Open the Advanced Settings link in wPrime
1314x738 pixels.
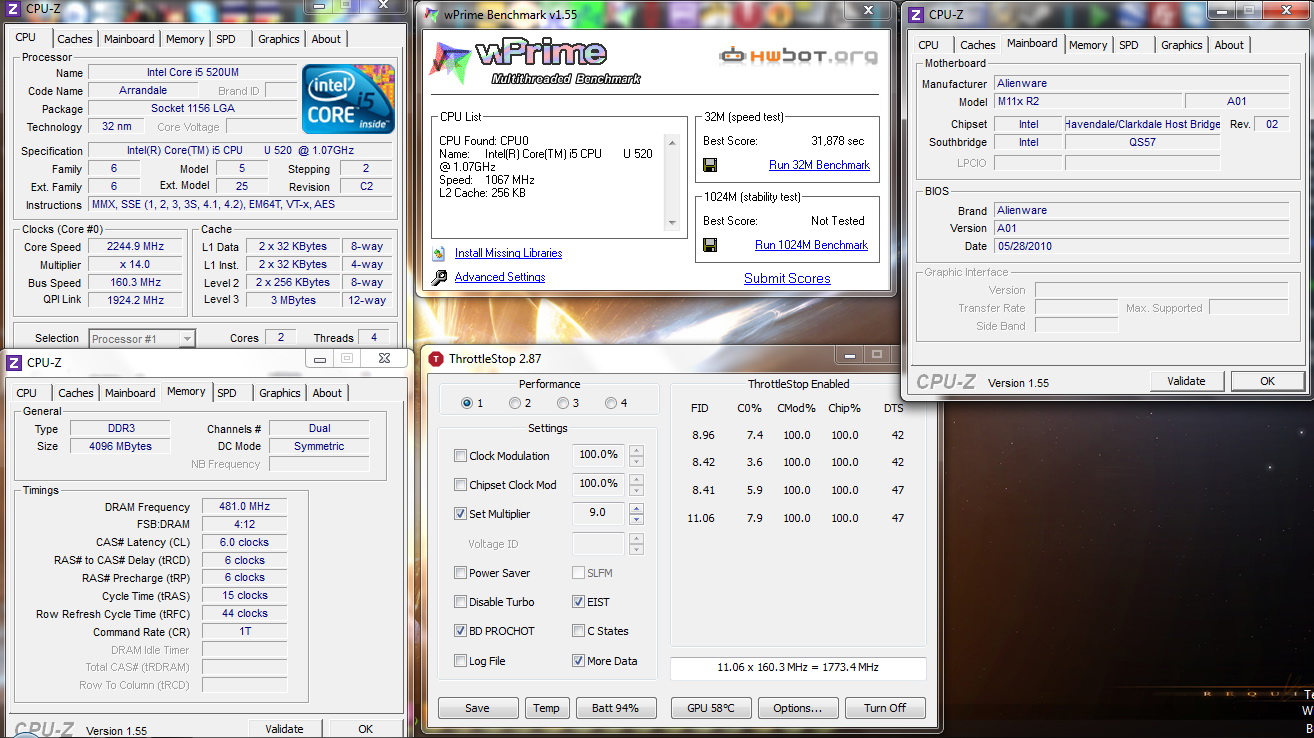500,277
